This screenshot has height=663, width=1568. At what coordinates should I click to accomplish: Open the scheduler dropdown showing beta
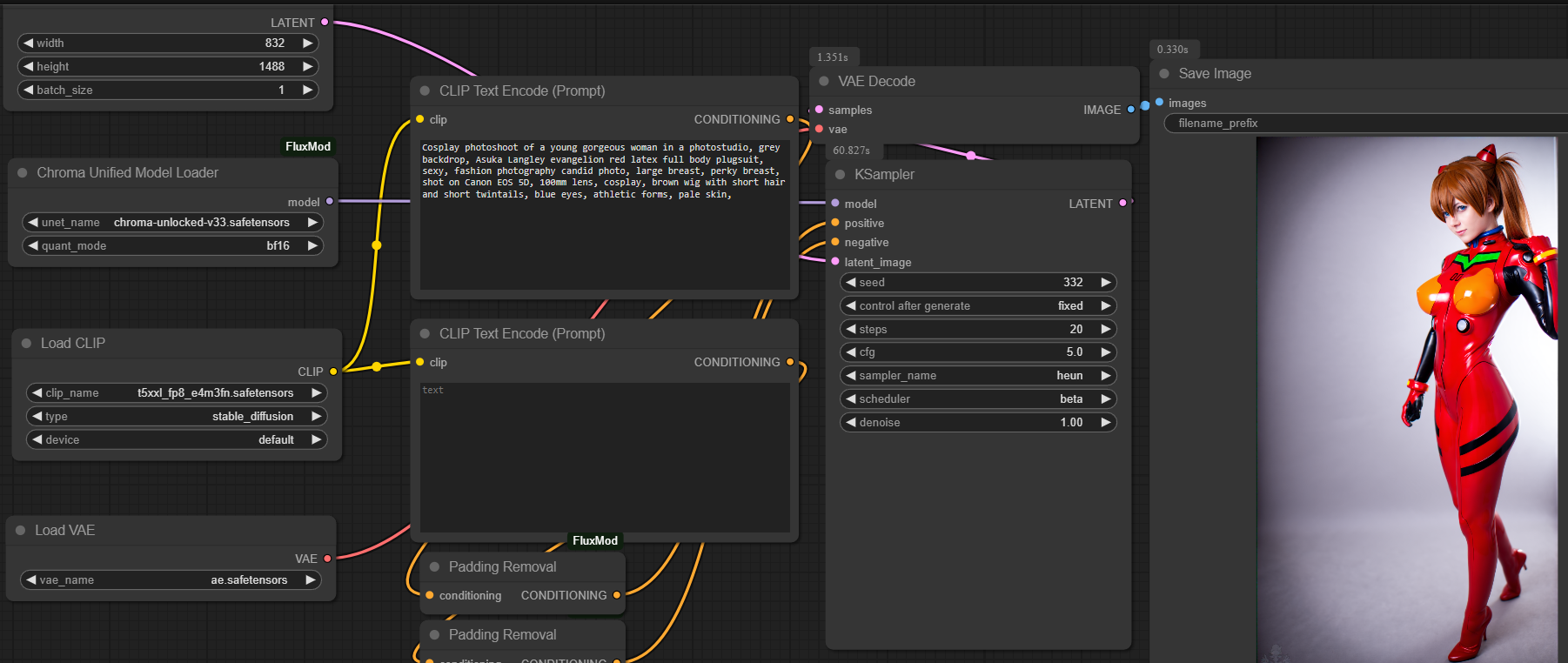tap(978, 399)
